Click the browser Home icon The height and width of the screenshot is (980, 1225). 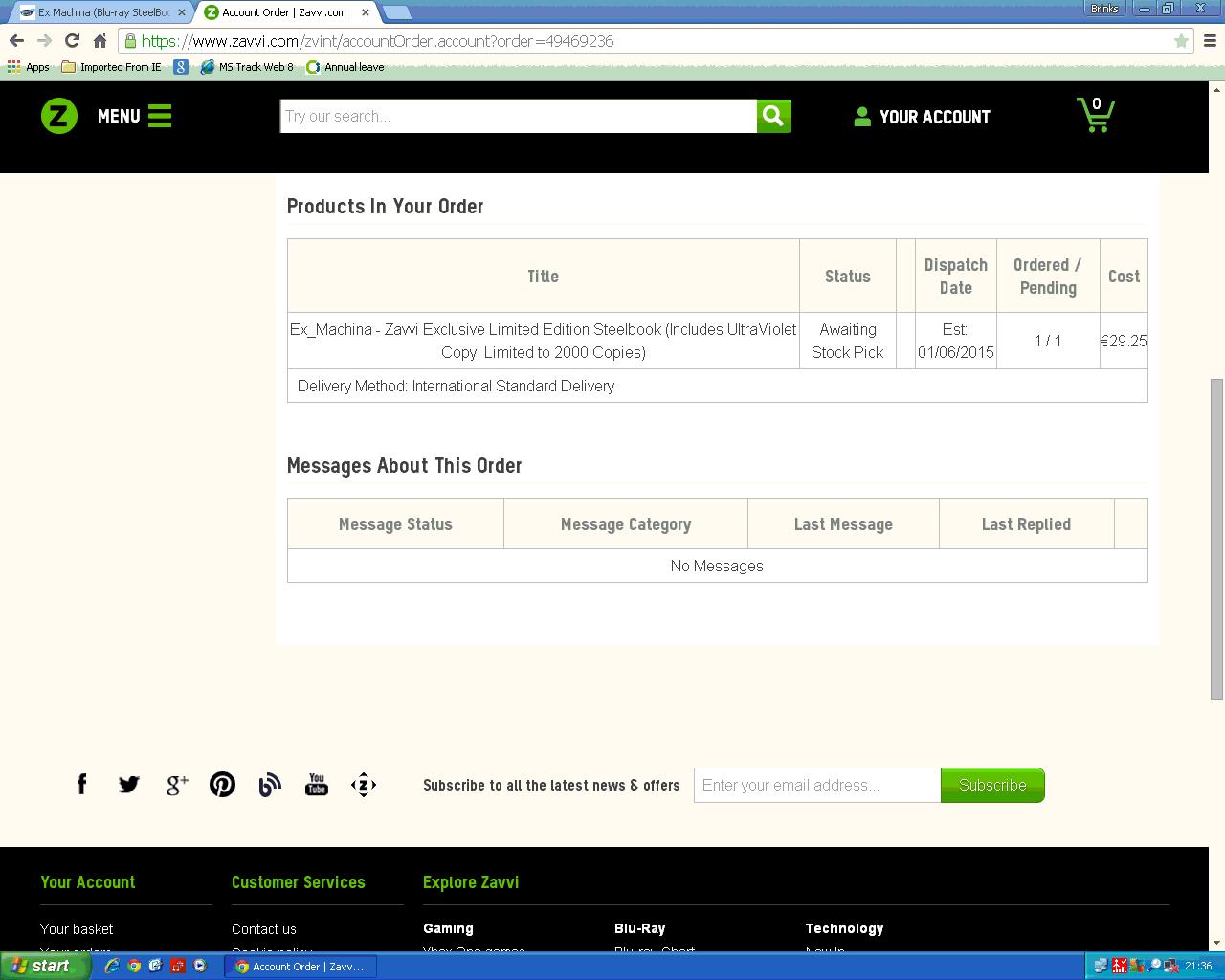[100, 41]
